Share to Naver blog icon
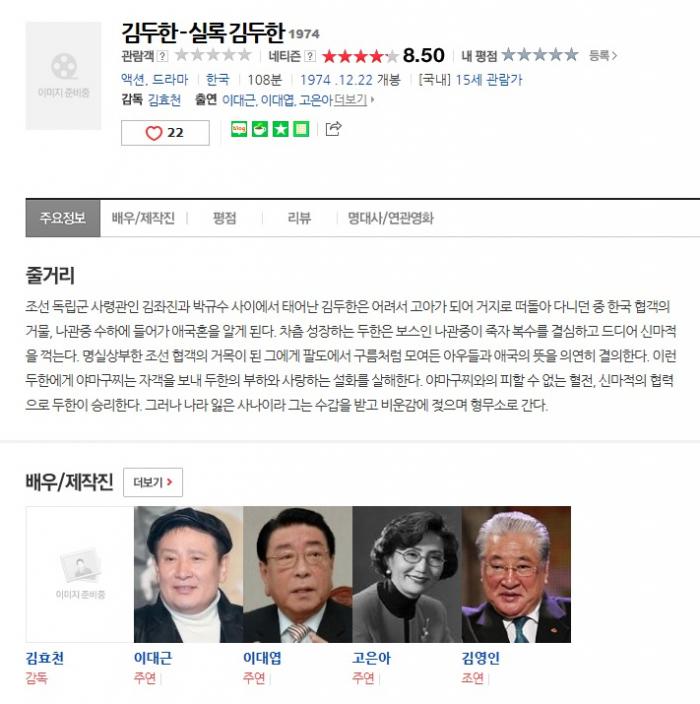Image resolution: width=700 pixels, height=704 pixels. click(239, 129)
